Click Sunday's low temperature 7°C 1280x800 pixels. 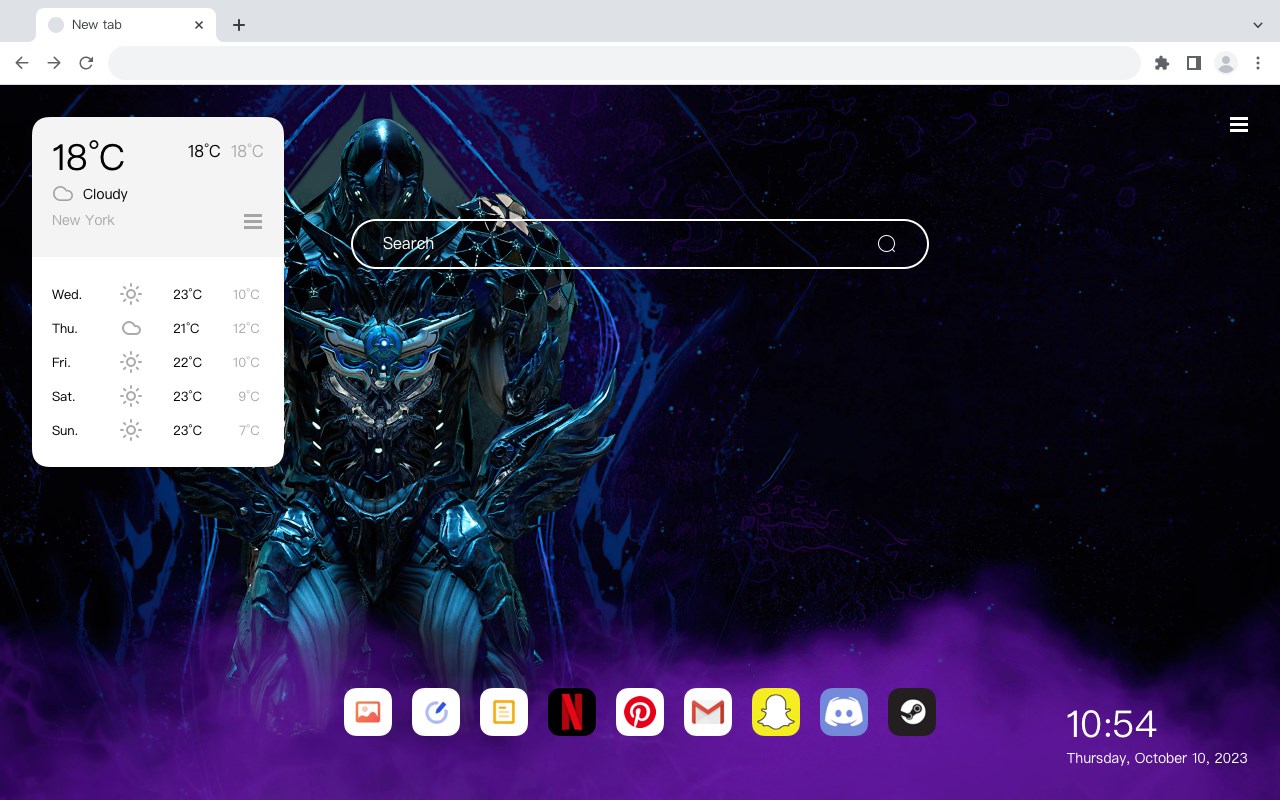[x=249, y=430]
